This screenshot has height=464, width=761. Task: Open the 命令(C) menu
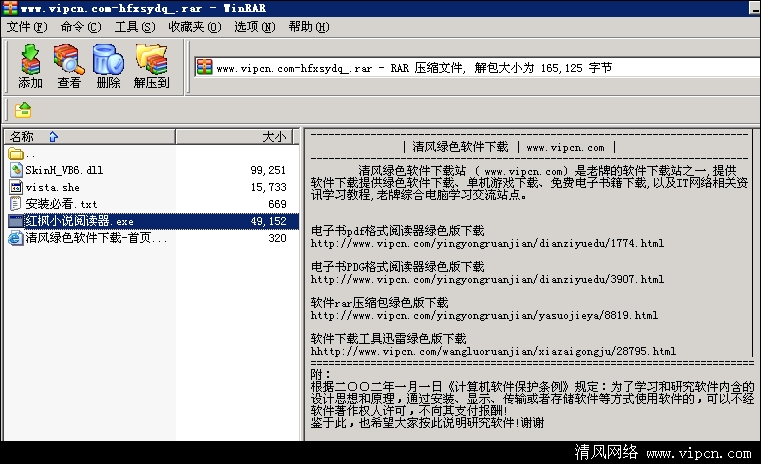[81, 27]
